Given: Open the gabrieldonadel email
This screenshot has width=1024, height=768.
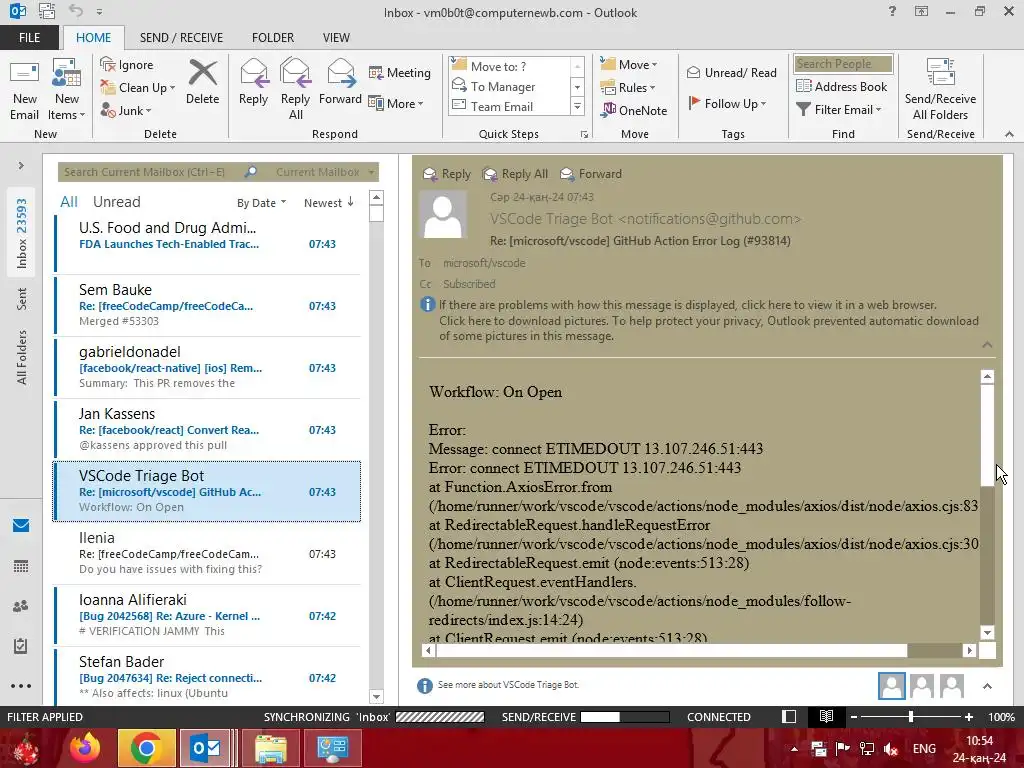Looking at the screenshot, I should 208,367.
